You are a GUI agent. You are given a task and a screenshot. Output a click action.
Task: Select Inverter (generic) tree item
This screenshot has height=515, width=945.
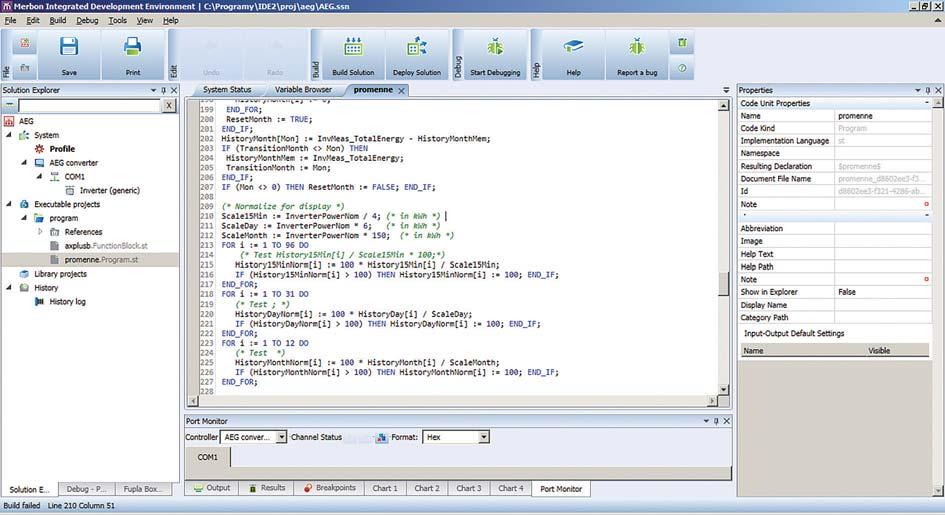[110, 190]
